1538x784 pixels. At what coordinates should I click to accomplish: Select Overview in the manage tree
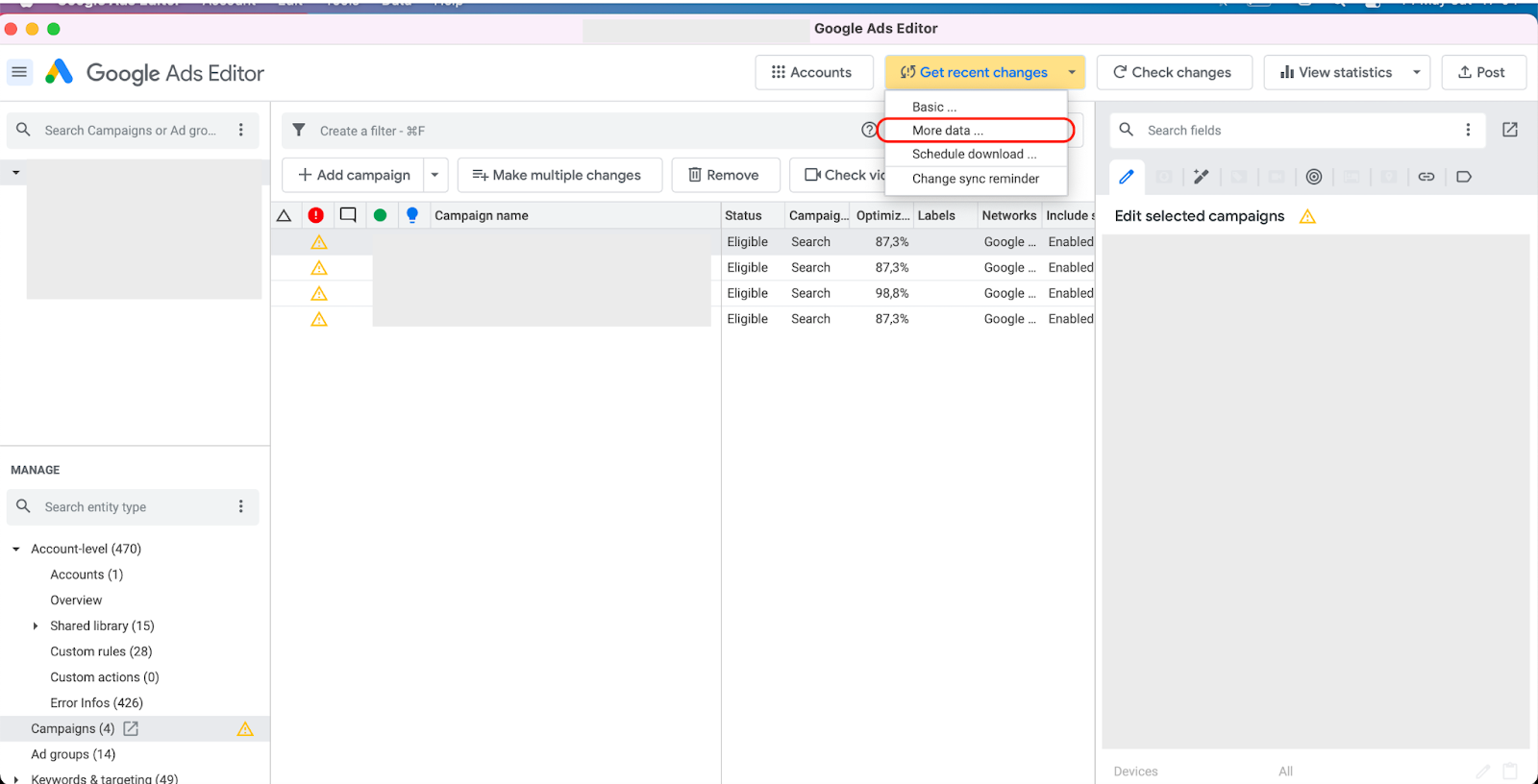pos(76,600)
